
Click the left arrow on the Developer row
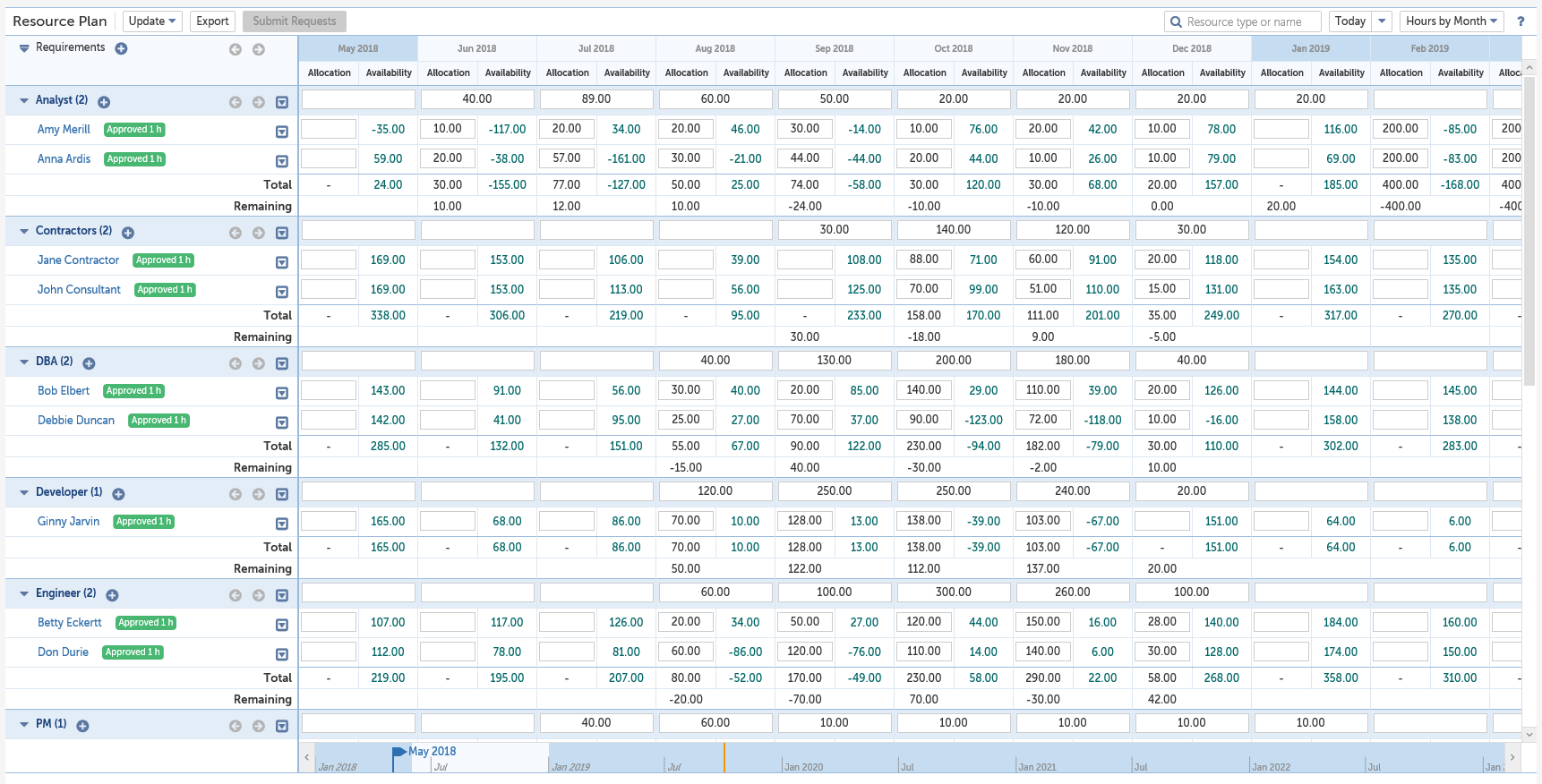pyautogui.click(x=236, y=494)
